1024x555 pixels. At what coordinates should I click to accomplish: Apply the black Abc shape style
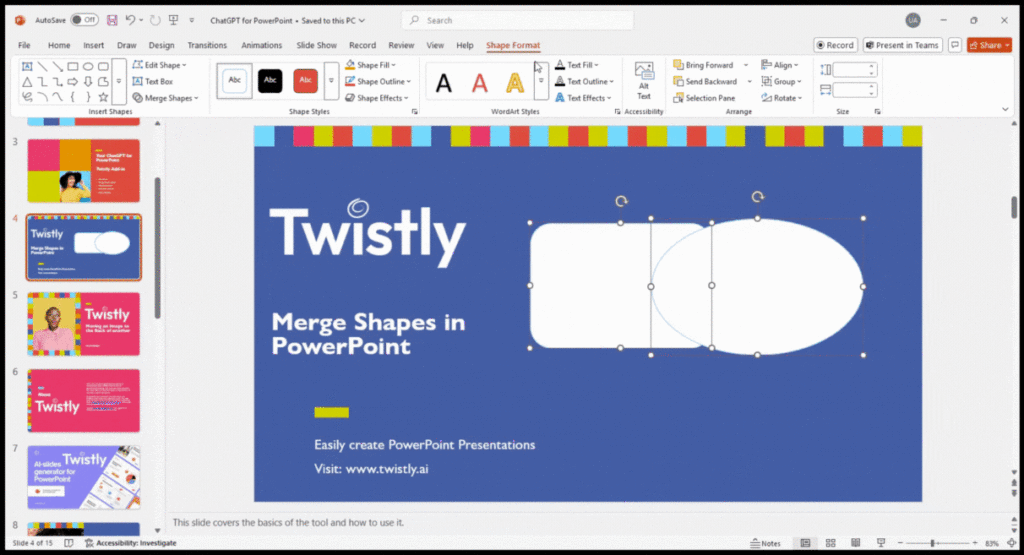[x=270, y=80]
